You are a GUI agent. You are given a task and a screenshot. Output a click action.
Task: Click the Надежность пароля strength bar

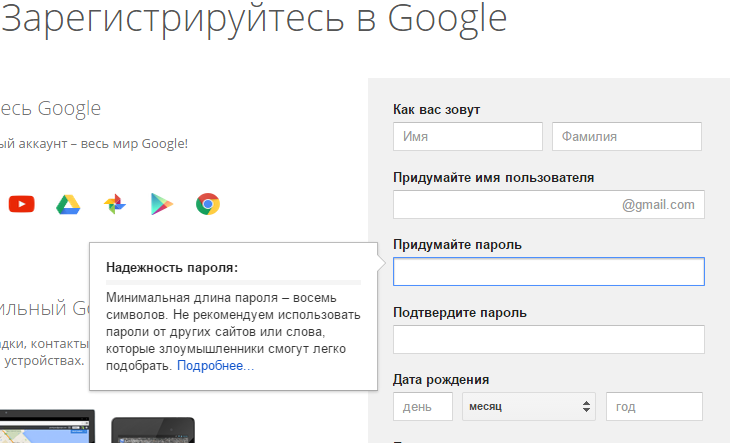click(x=233, y=282)
